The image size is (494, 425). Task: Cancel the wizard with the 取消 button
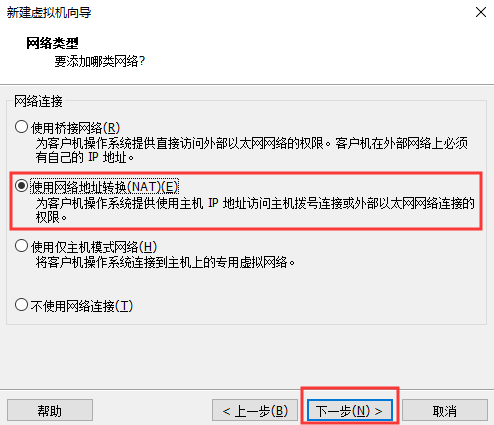(x=445, y=410)
